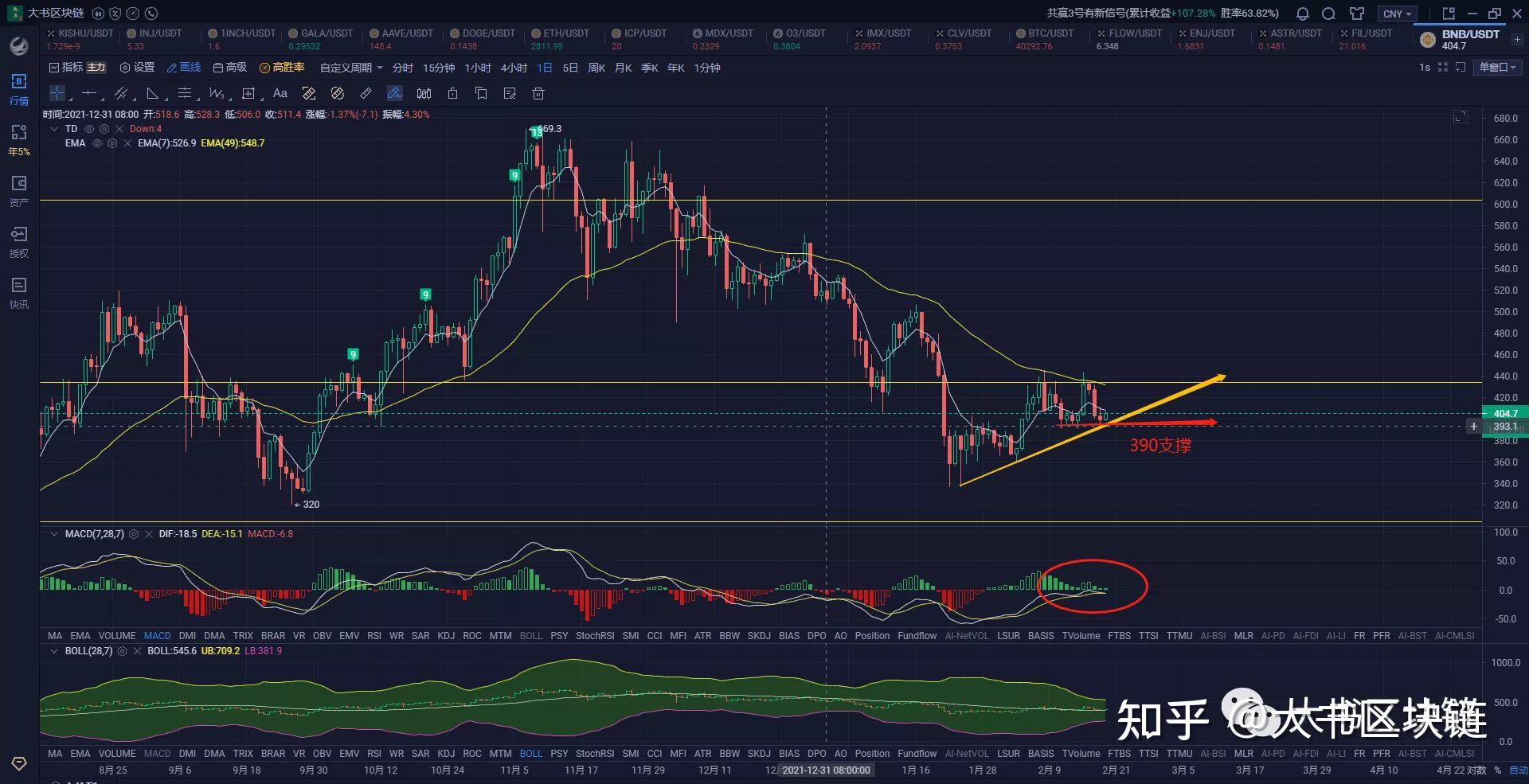Open the skin theme shirt icon

pos(1357,14)
